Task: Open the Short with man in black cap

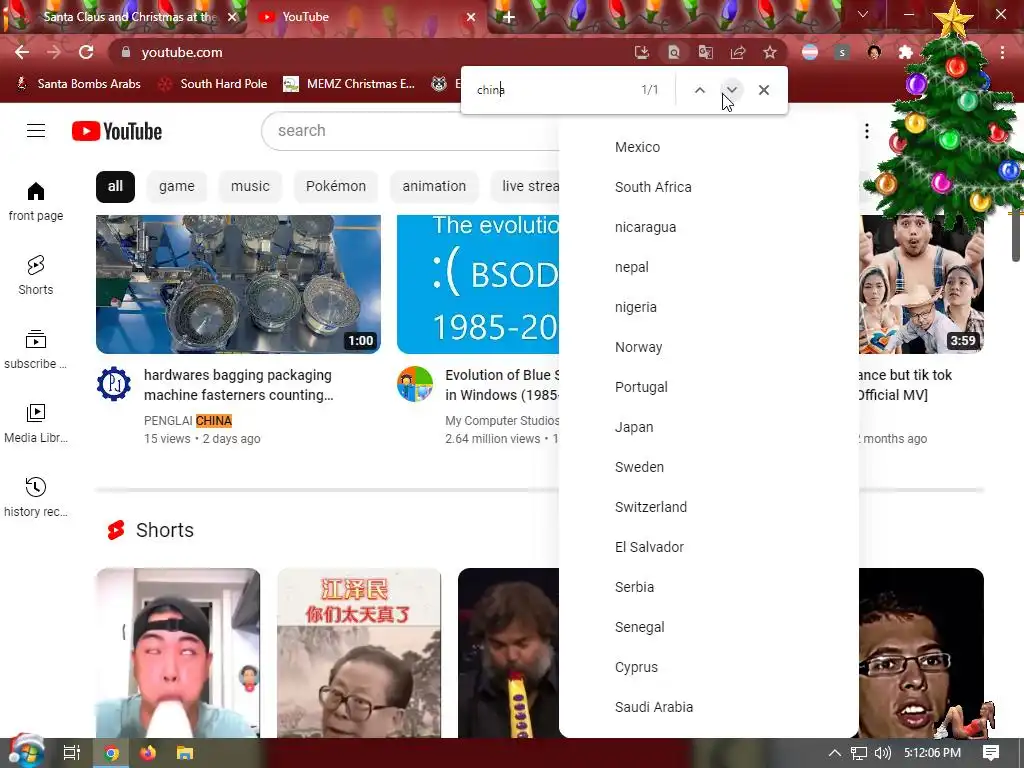Action: 178,653
